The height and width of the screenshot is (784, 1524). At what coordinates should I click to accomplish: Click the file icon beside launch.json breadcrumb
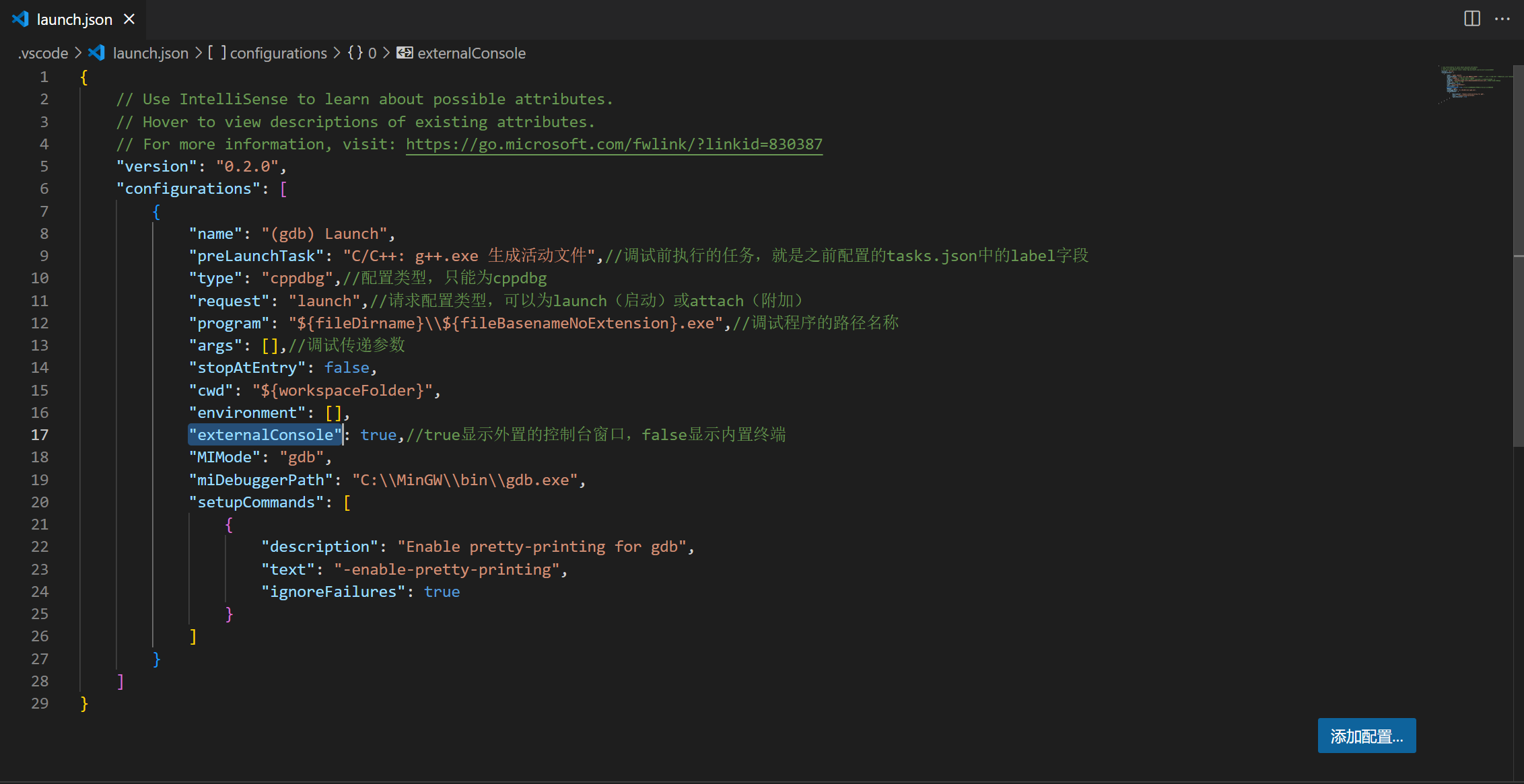[x=97, y=53]
